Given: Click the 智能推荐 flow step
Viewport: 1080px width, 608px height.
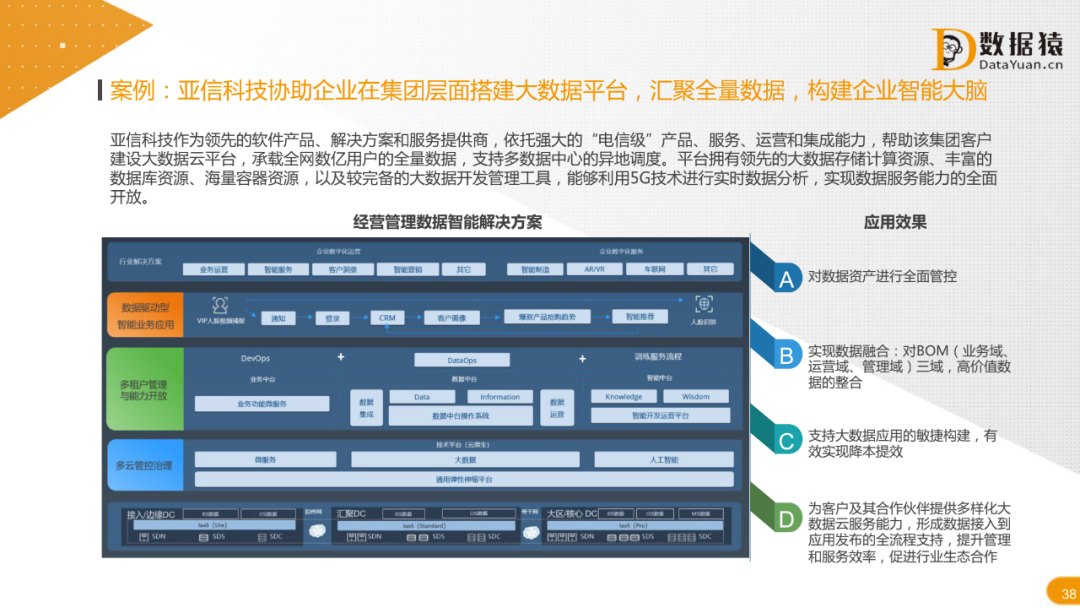Looking at the screenshot, I should coord(640,317).
